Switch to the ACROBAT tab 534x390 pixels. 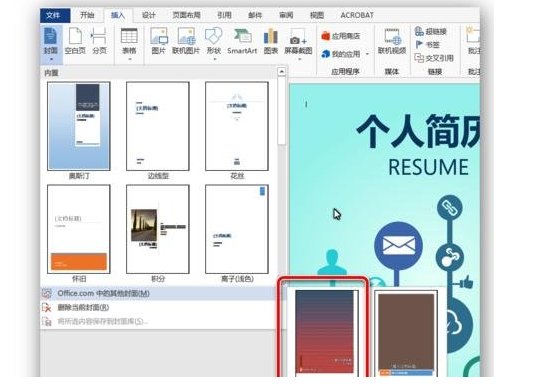point(357,15)
